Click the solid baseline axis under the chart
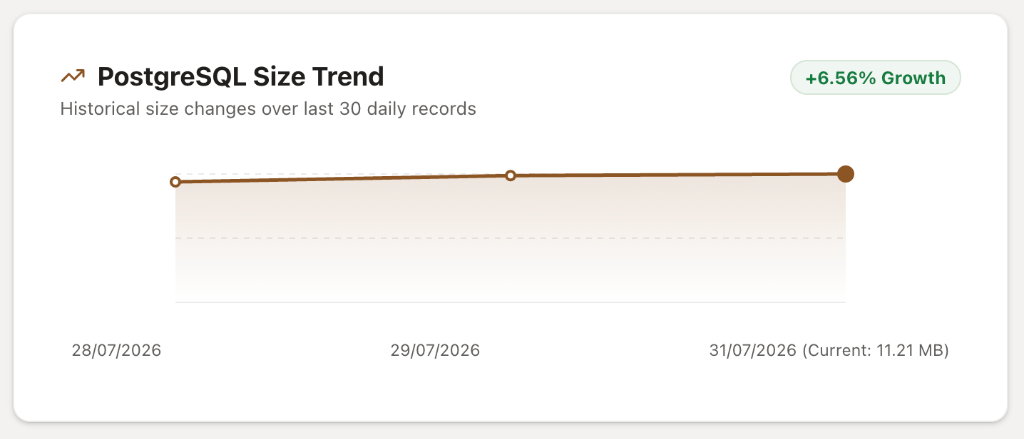This screenshot has width=1024, height=439. point(511,302)
